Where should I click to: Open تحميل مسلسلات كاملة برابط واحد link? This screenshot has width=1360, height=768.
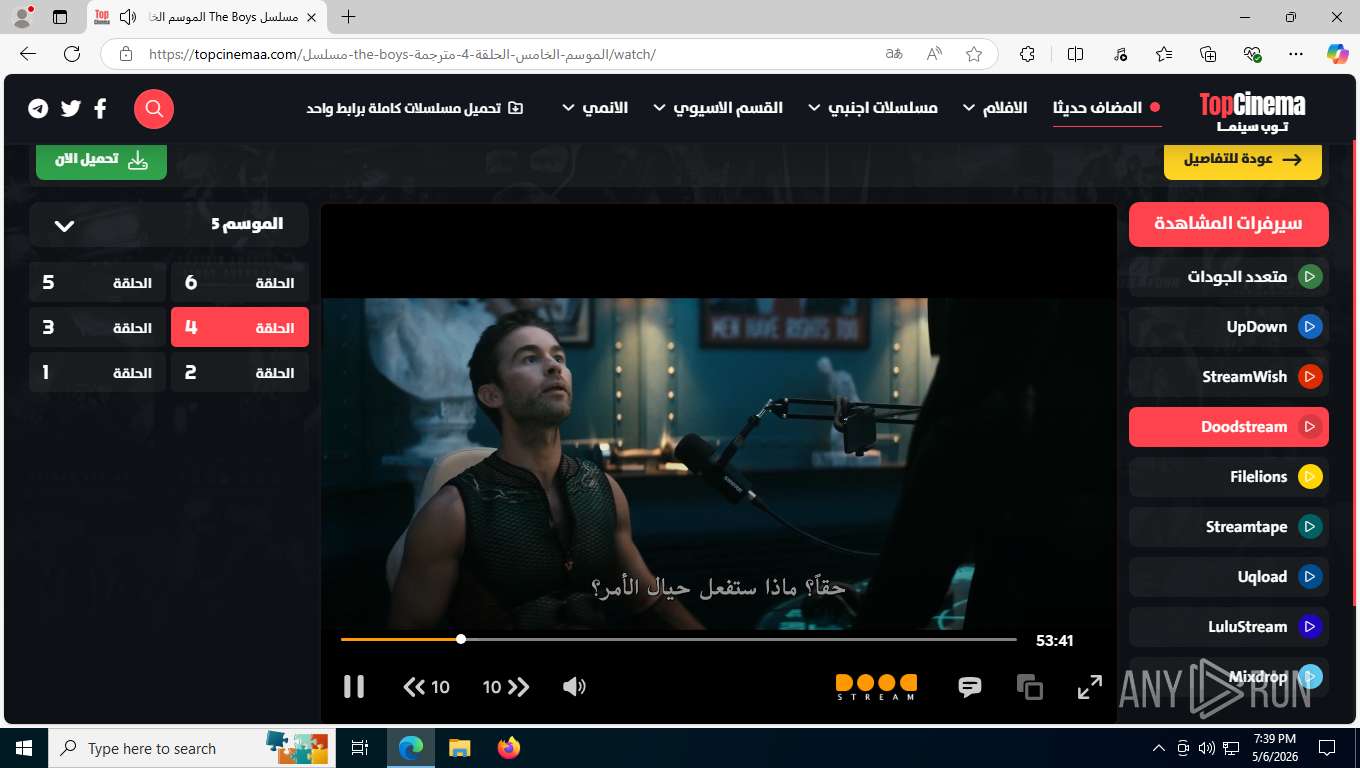point(415,108)
